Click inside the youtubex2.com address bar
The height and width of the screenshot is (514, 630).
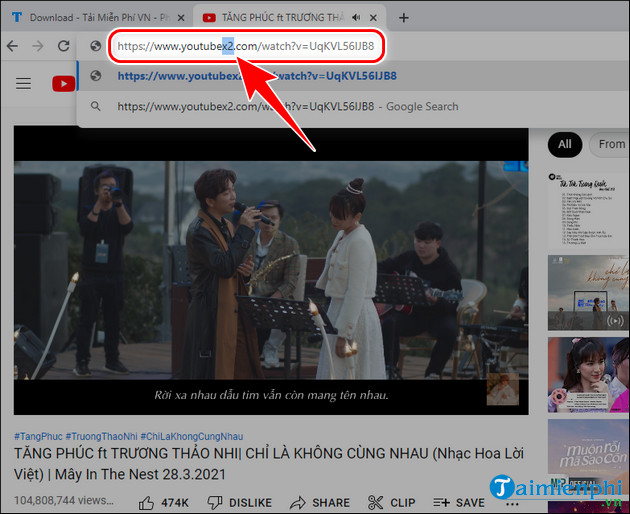(x=246, y=46)
